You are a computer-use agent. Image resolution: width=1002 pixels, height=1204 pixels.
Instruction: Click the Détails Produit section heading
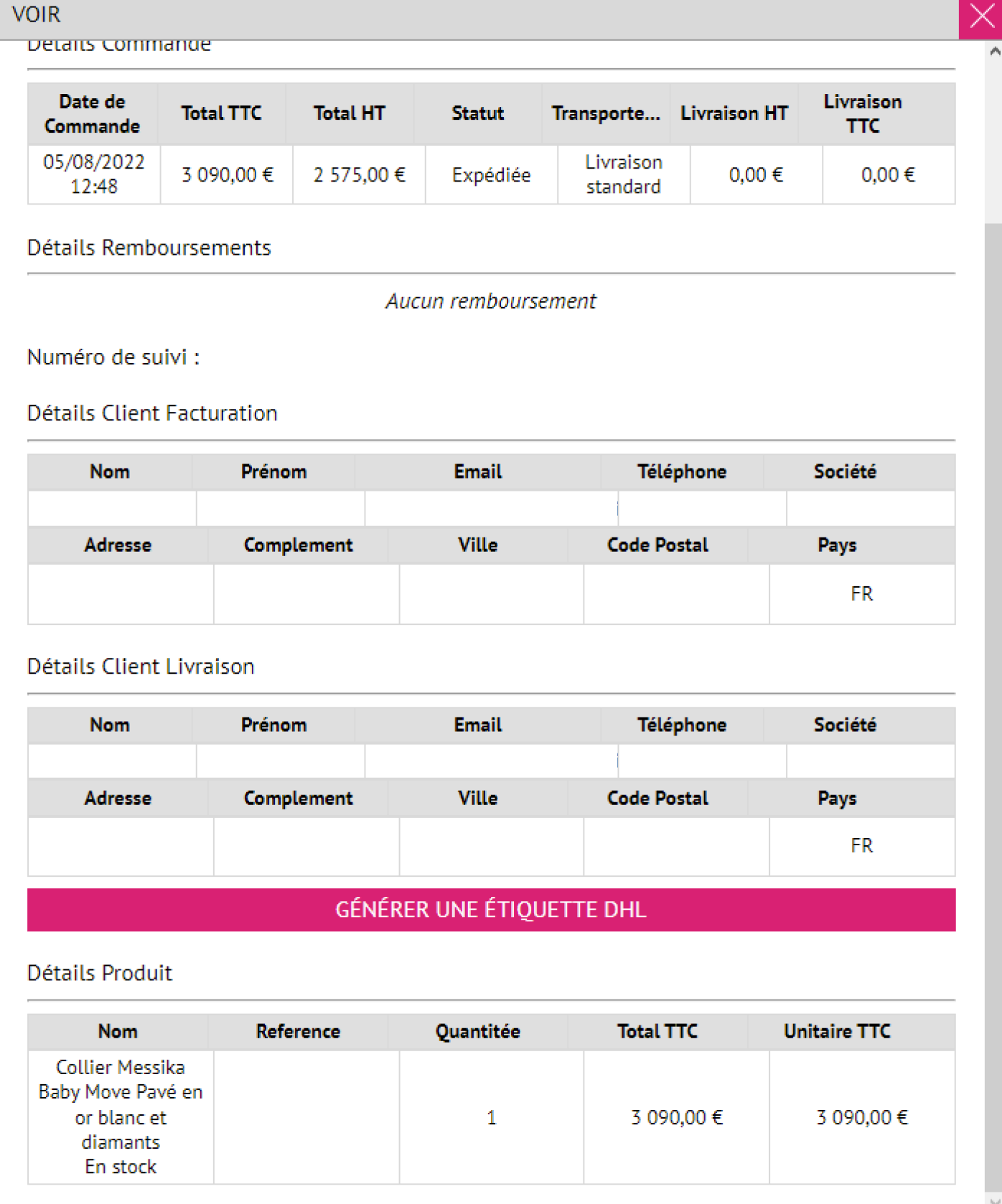pyautogui.click(x=100, y=973)
